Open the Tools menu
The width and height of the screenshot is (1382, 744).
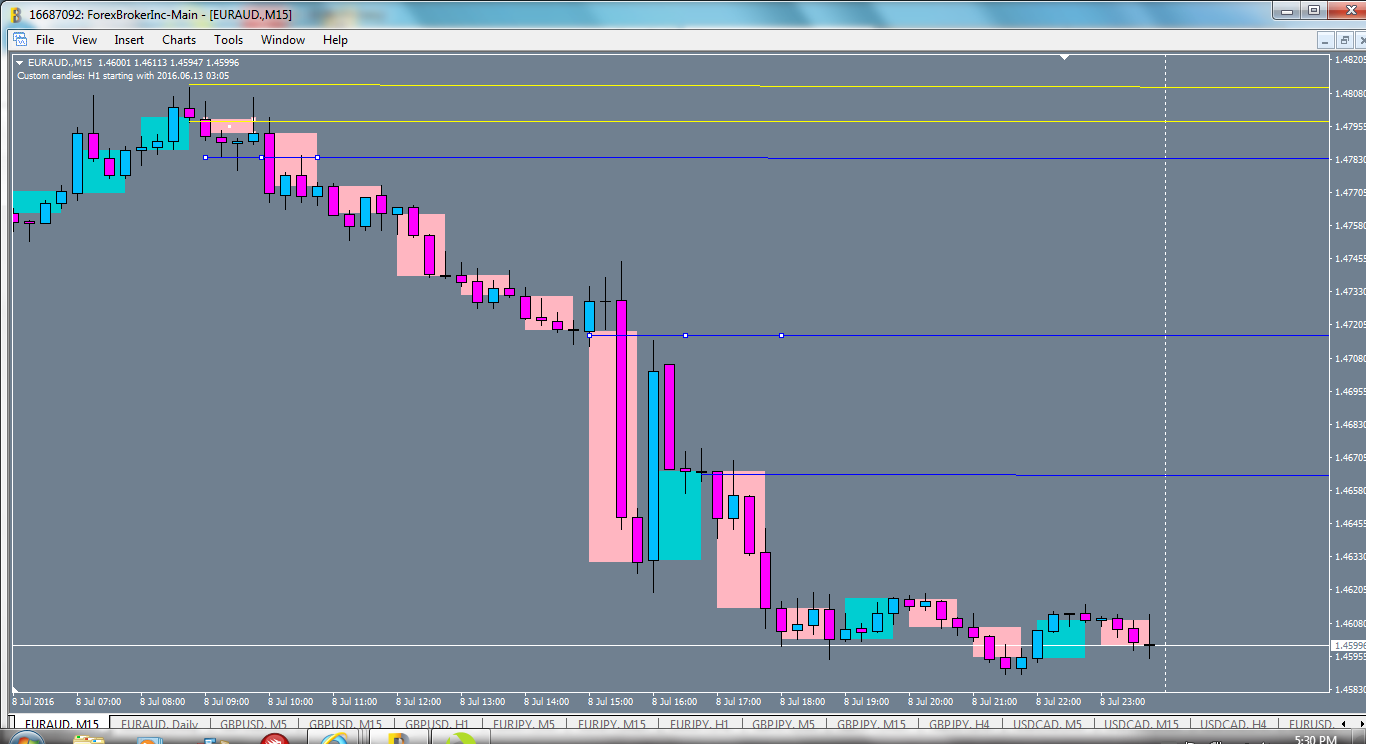click(x=228, y=40)
